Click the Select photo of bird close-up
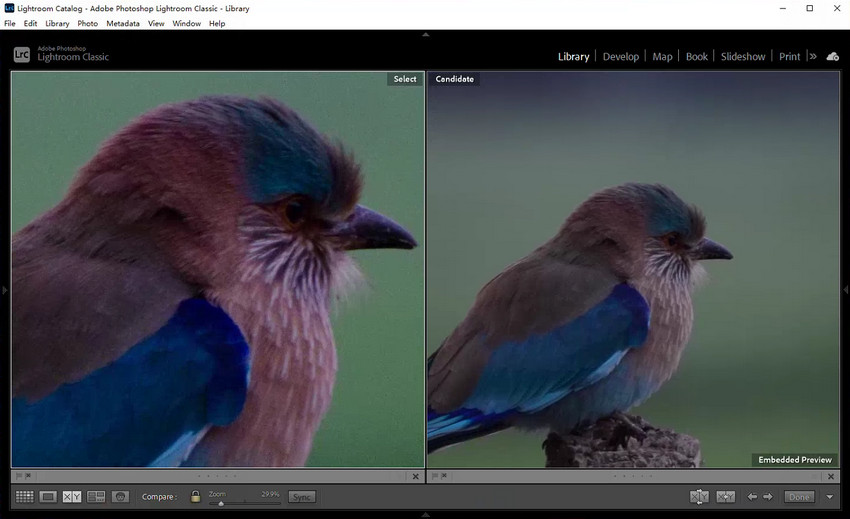The image size is (850, 519). click(218, 270)
